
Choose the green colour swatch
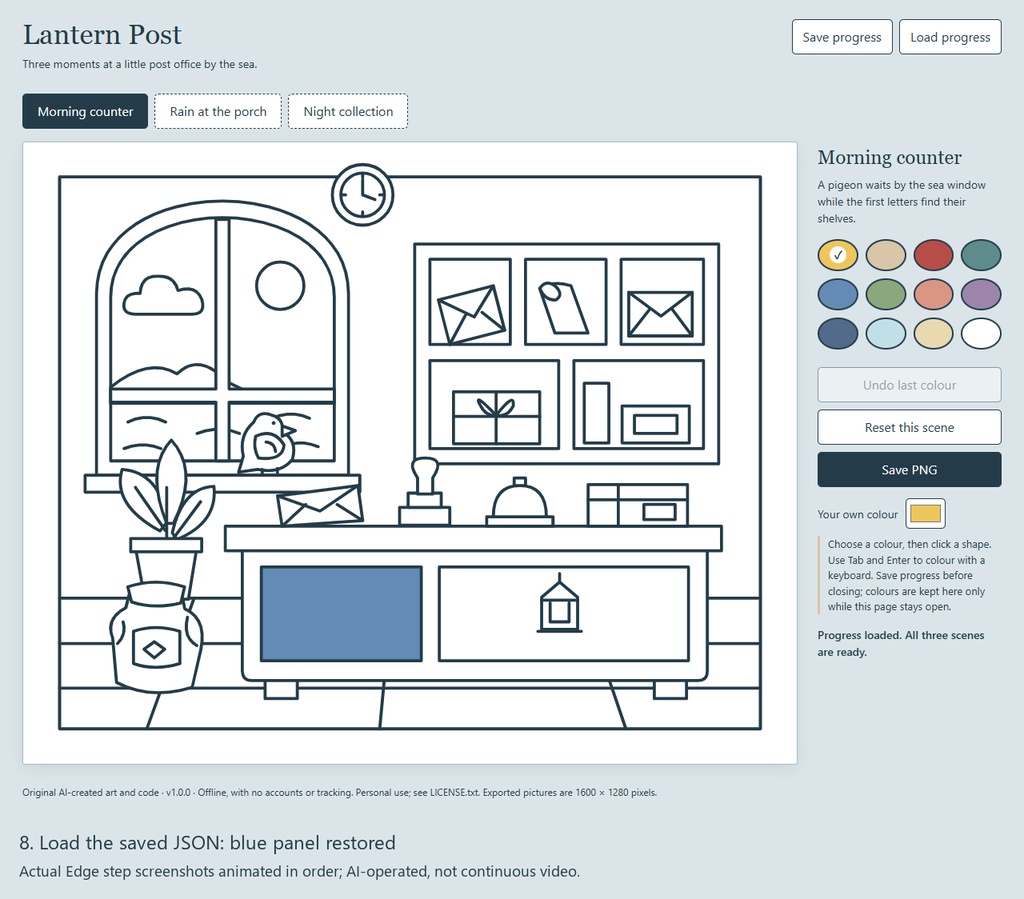886,294
